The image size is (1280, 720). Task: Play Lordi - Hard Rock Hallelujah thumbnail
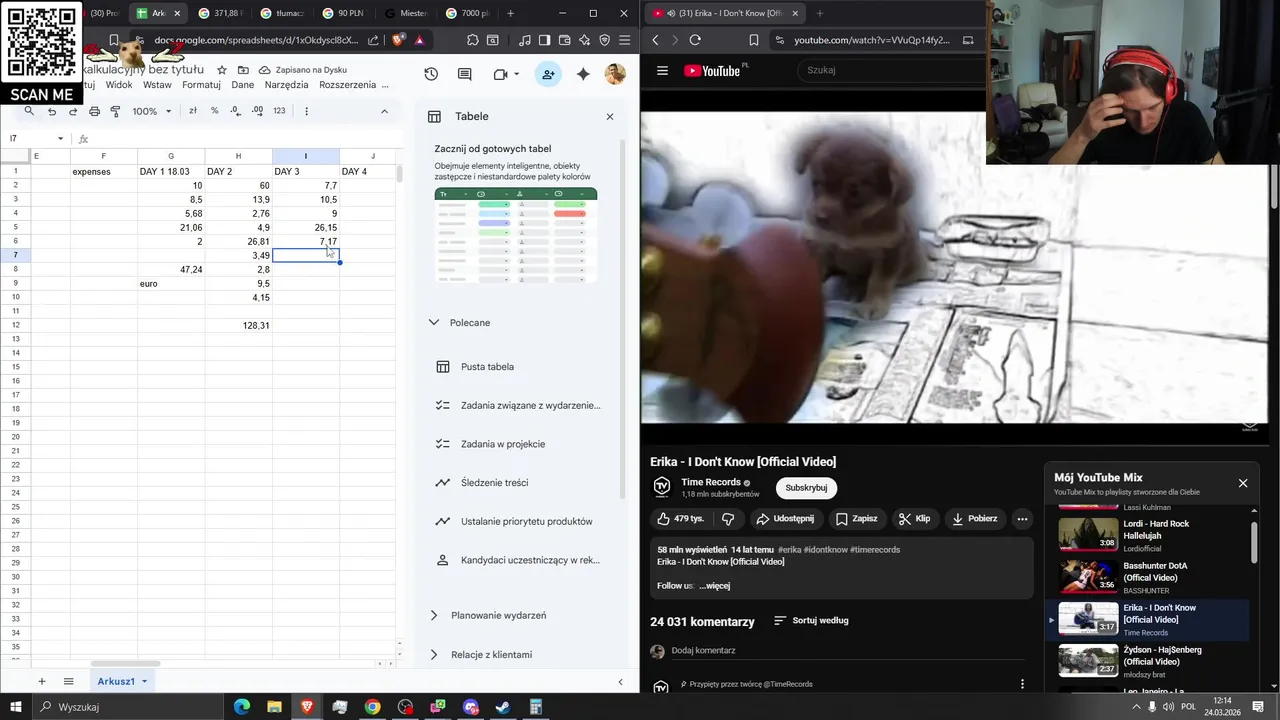tap(1088, 534)
